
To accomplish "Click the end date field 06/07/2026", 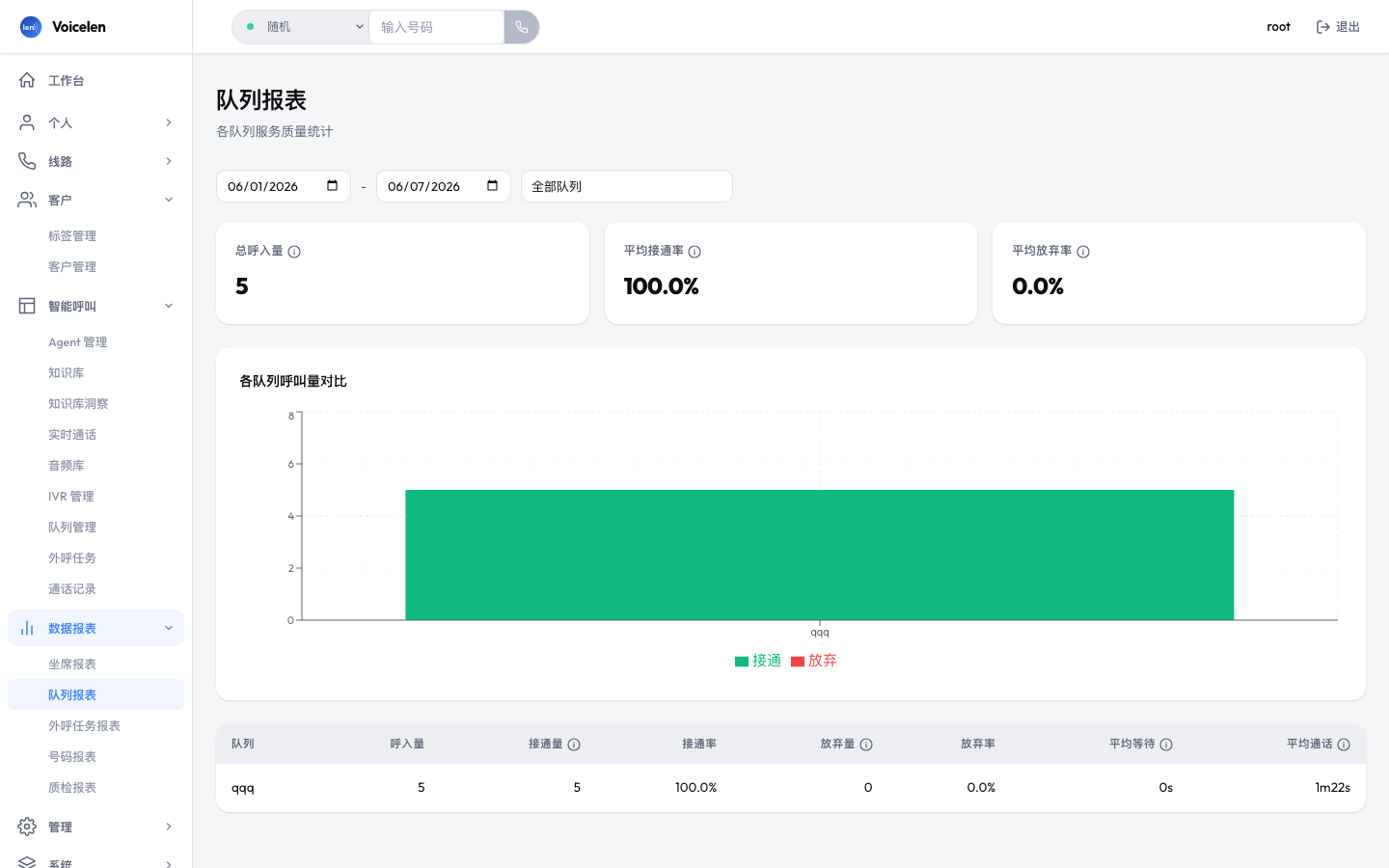I will tap(444, 186).
